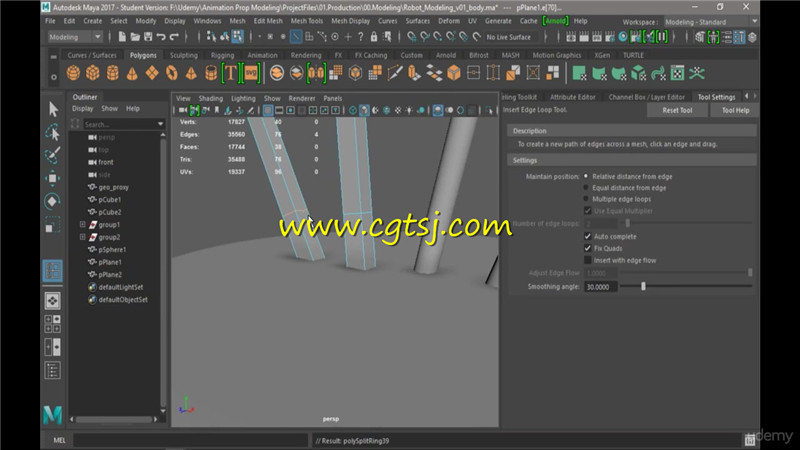This screenshot has height=450, width=800.
Task: Click the Tool Help button
Action: (x=735, y=110)
